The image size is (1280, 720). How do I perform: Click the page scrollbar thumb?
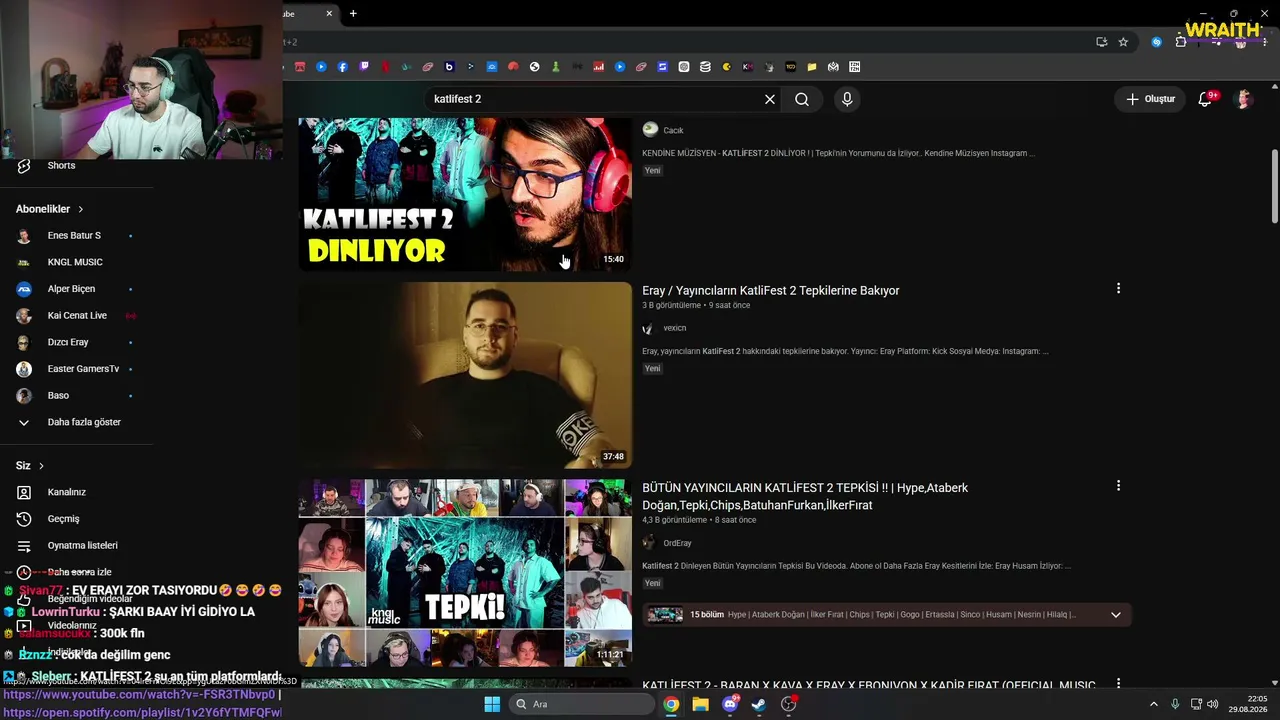(1274, 187)
